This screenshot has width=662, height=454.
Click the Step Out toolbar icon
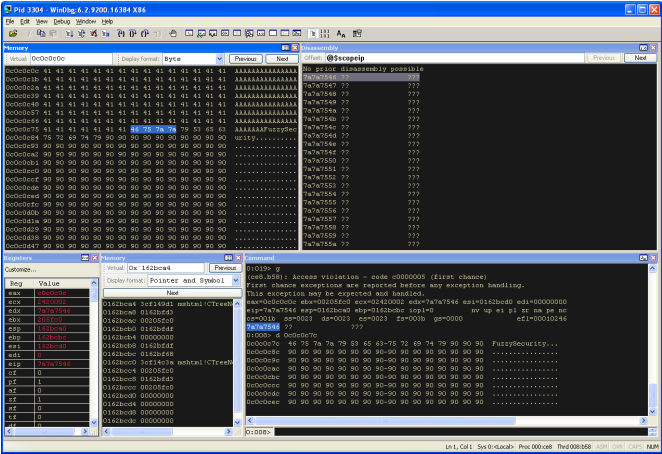[144, 33]
